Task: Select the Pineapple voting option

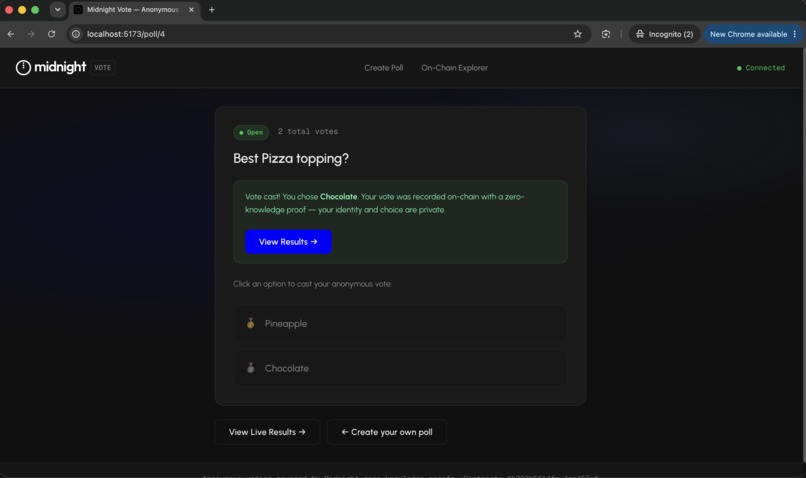Action: (x=400, y=323)
